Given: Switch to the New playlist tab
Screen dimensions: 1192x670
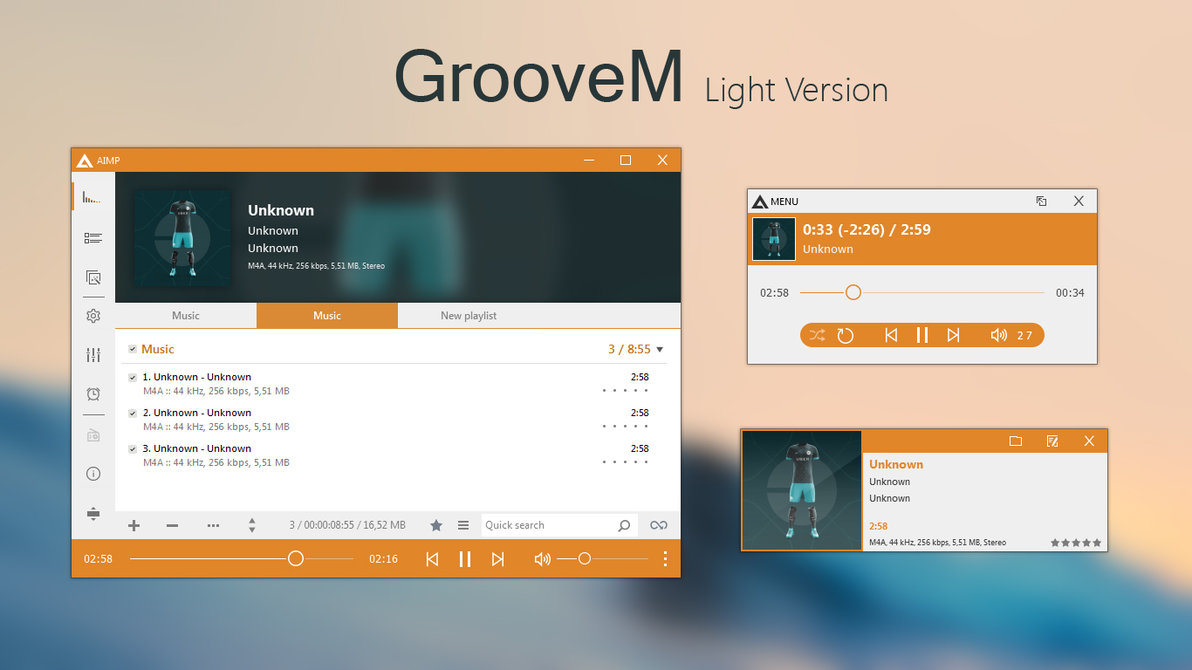Looking at the screenshot, I should click(468, 316).
